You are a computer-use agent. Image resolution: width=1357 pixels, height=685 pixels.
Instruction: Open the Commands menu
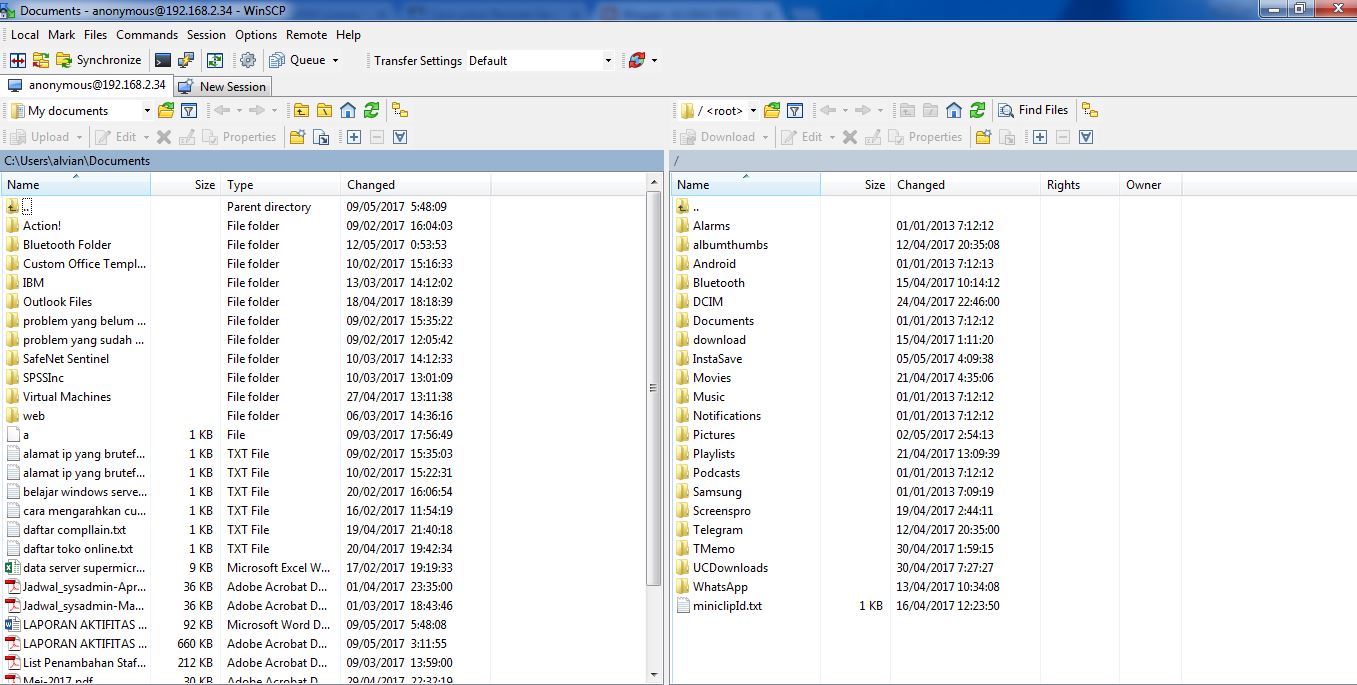[x=147, y=34]
